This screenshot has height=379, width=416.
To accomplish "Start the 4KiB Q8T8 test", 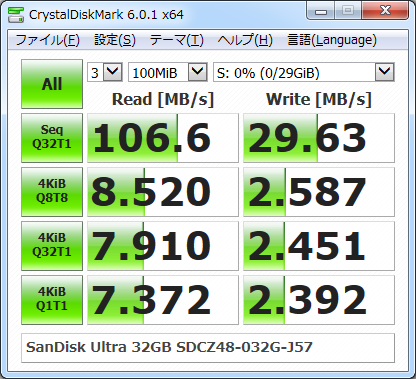I will click(x=52, y=192).
